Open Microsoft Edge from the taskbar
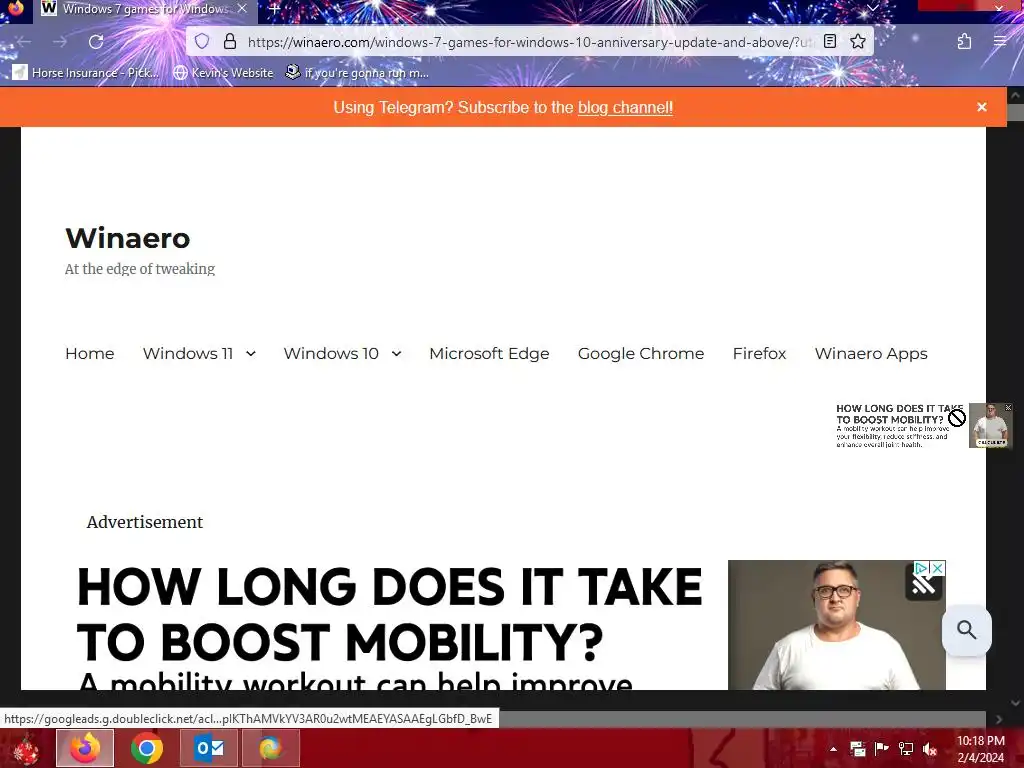The image size is (1024, 768). (x=270, y=748)
